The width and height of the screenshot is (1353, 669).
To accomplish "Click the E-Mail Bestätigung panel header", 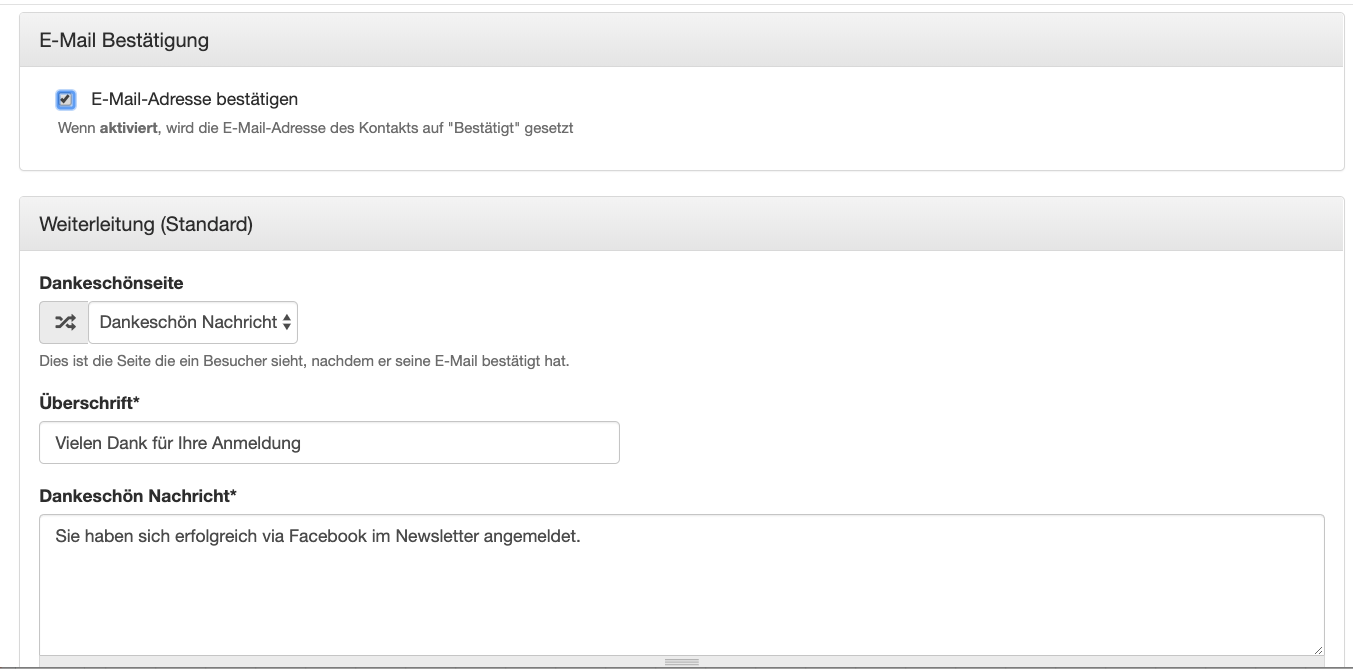I will (681, 41).
